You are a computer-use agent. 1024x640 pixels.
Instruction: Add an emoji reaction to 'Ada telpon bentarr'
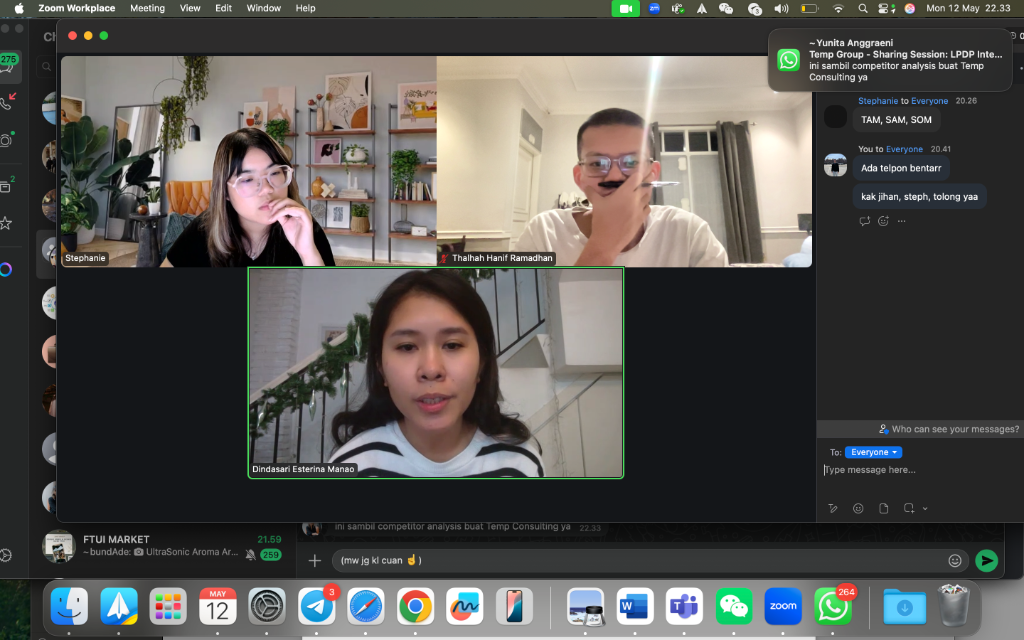coord(882,221)
